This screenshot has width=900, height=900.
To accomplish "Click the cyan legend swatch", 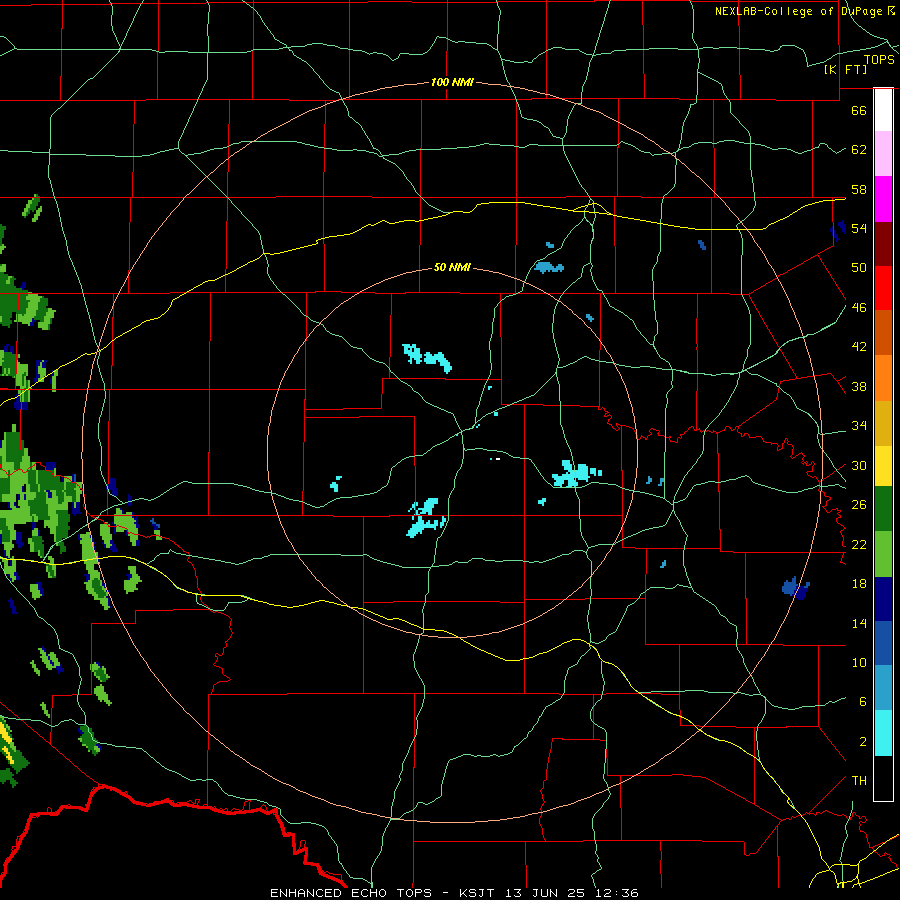I will coord(883,733).
